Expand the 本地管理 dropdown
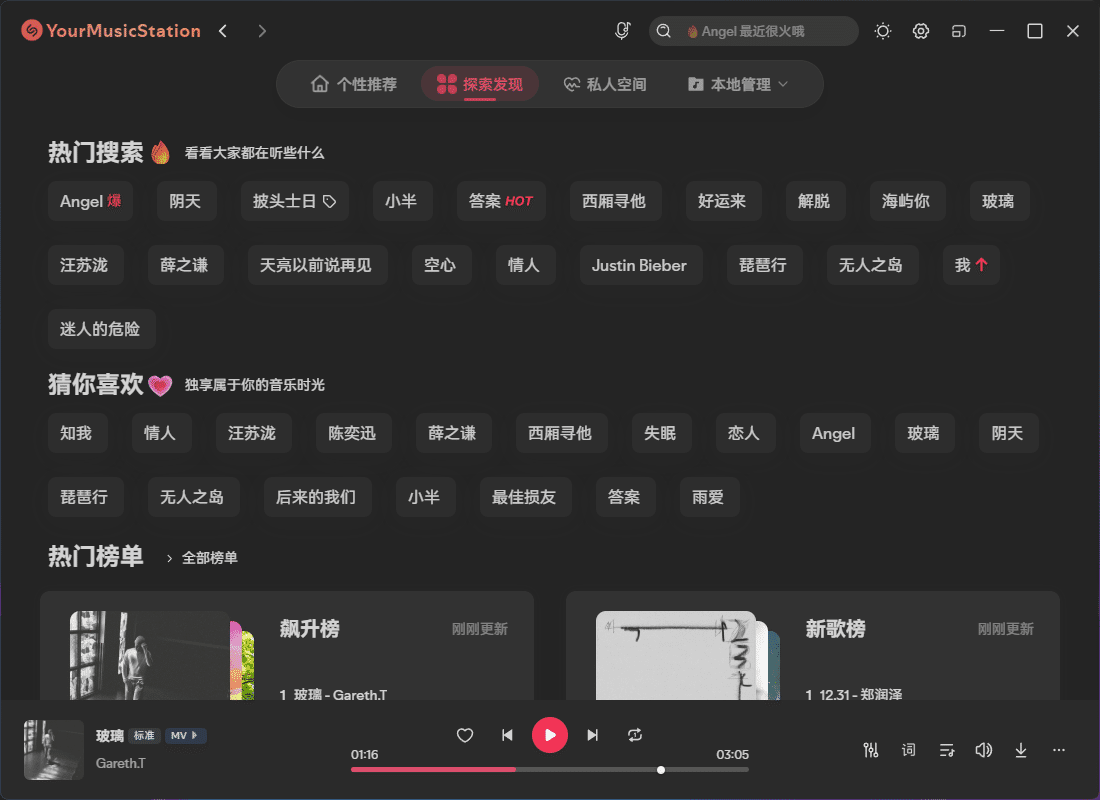The width and height of the screenshot is (1100, 800). (738, 84)
